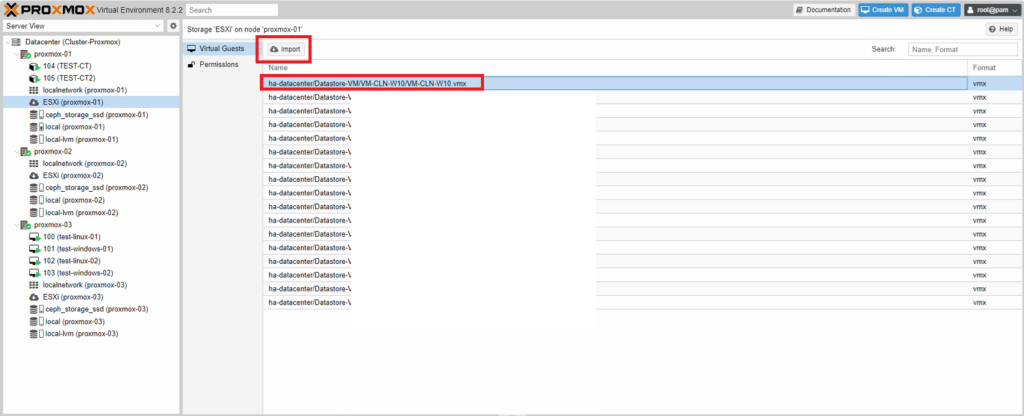This screenshot has width=1024, height=416.
Task: Click the 105 (TEST-CT2) container icon
Action: (x=35, y=78)
